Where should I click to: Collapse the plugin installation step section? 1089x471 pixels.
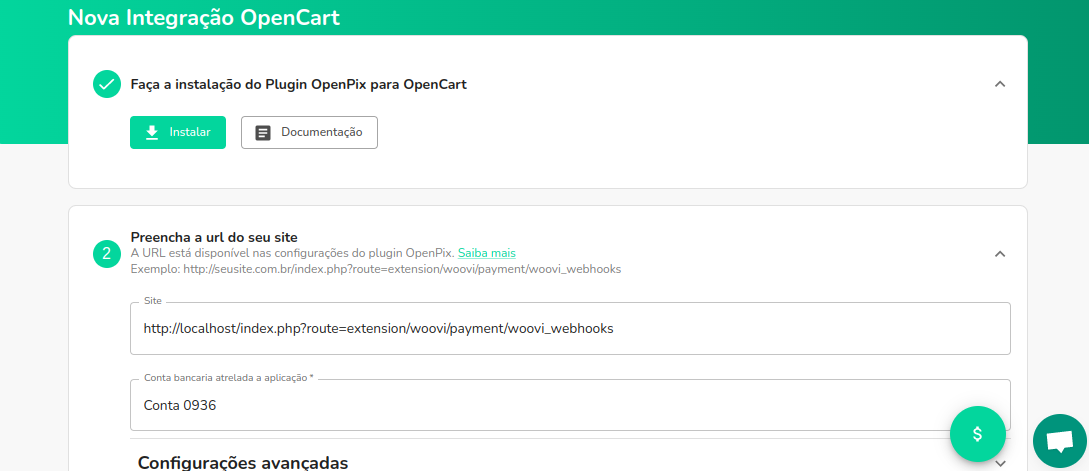tap(999, 84)
